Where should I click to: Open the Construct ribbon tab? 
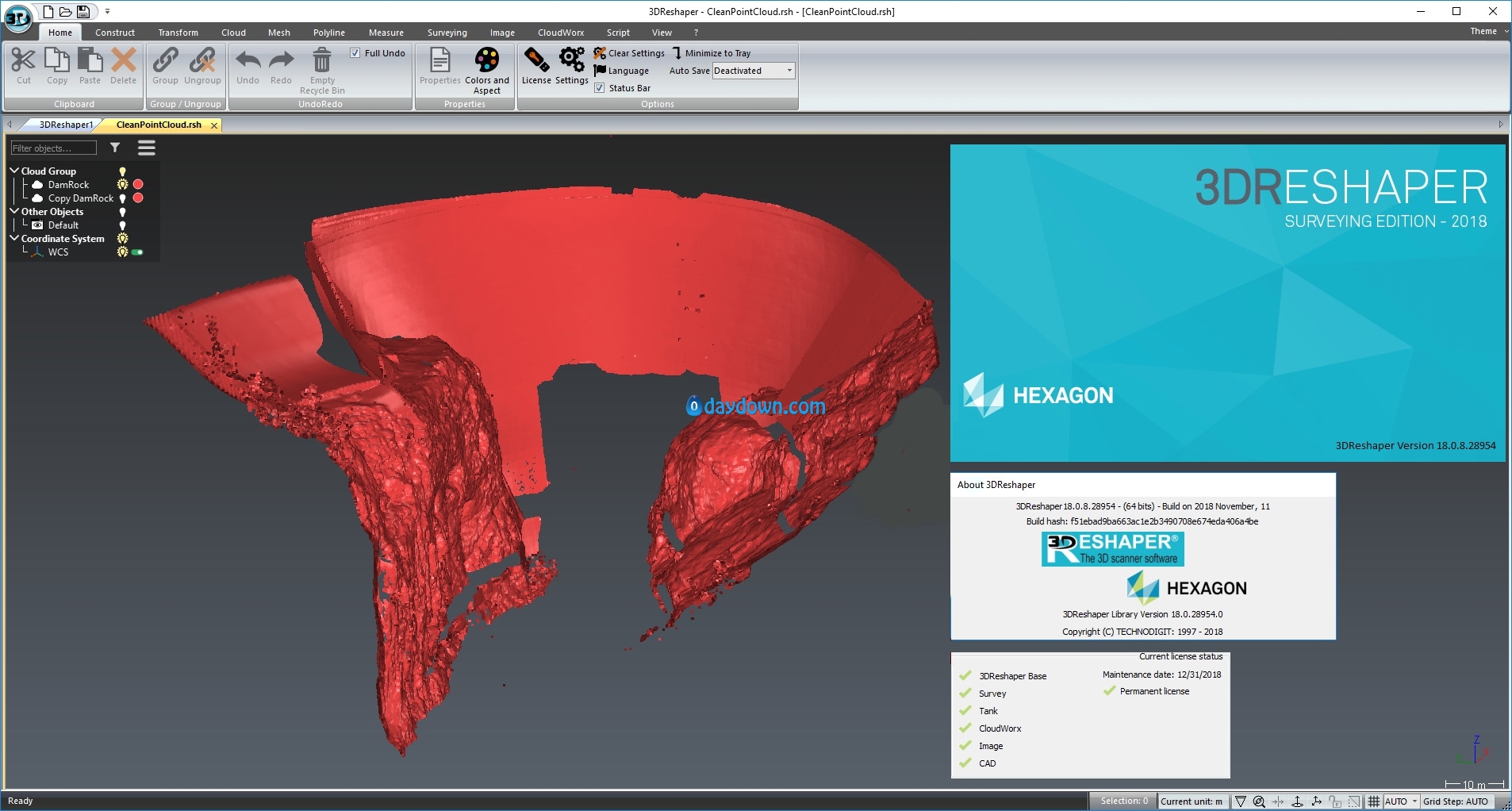[115, 33]
